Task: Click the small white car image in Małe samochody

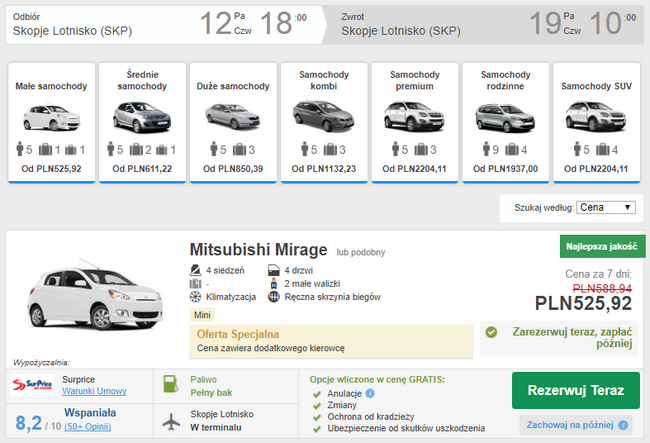Action: click(51, 116)
